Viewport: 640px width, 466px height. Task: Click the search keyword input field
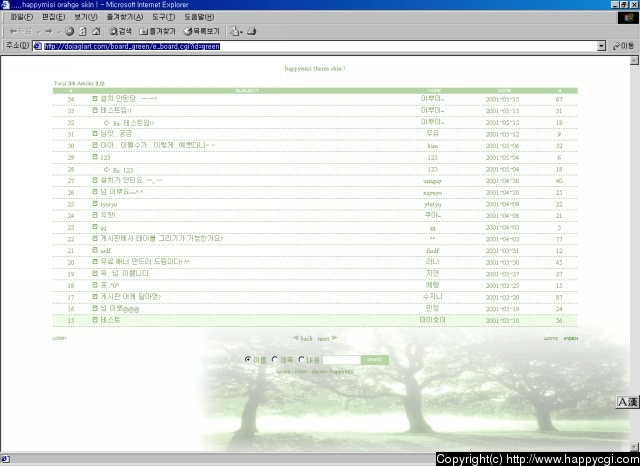[x=342, y=359]
